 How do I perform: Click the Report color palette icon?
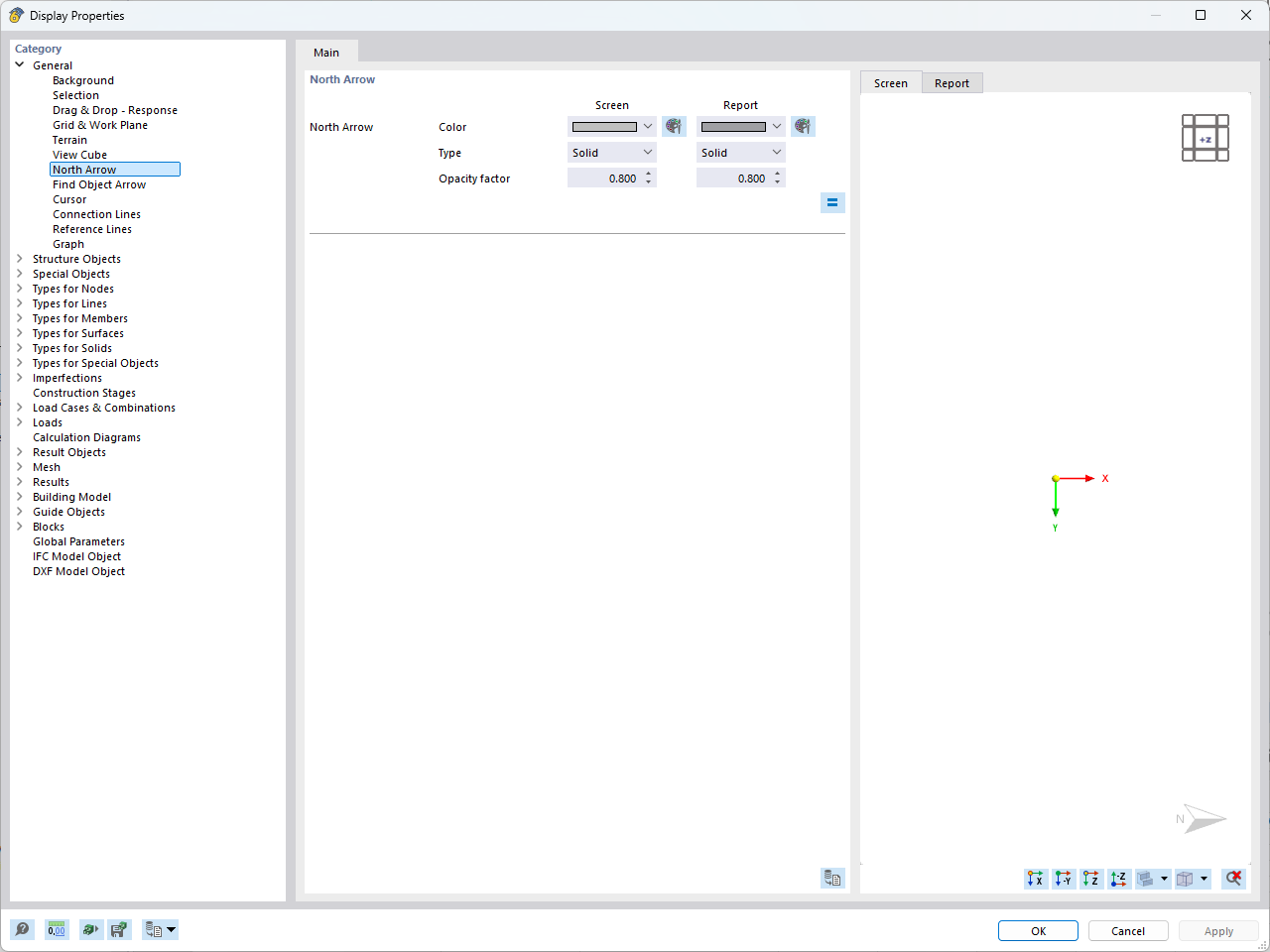(803, 126)
